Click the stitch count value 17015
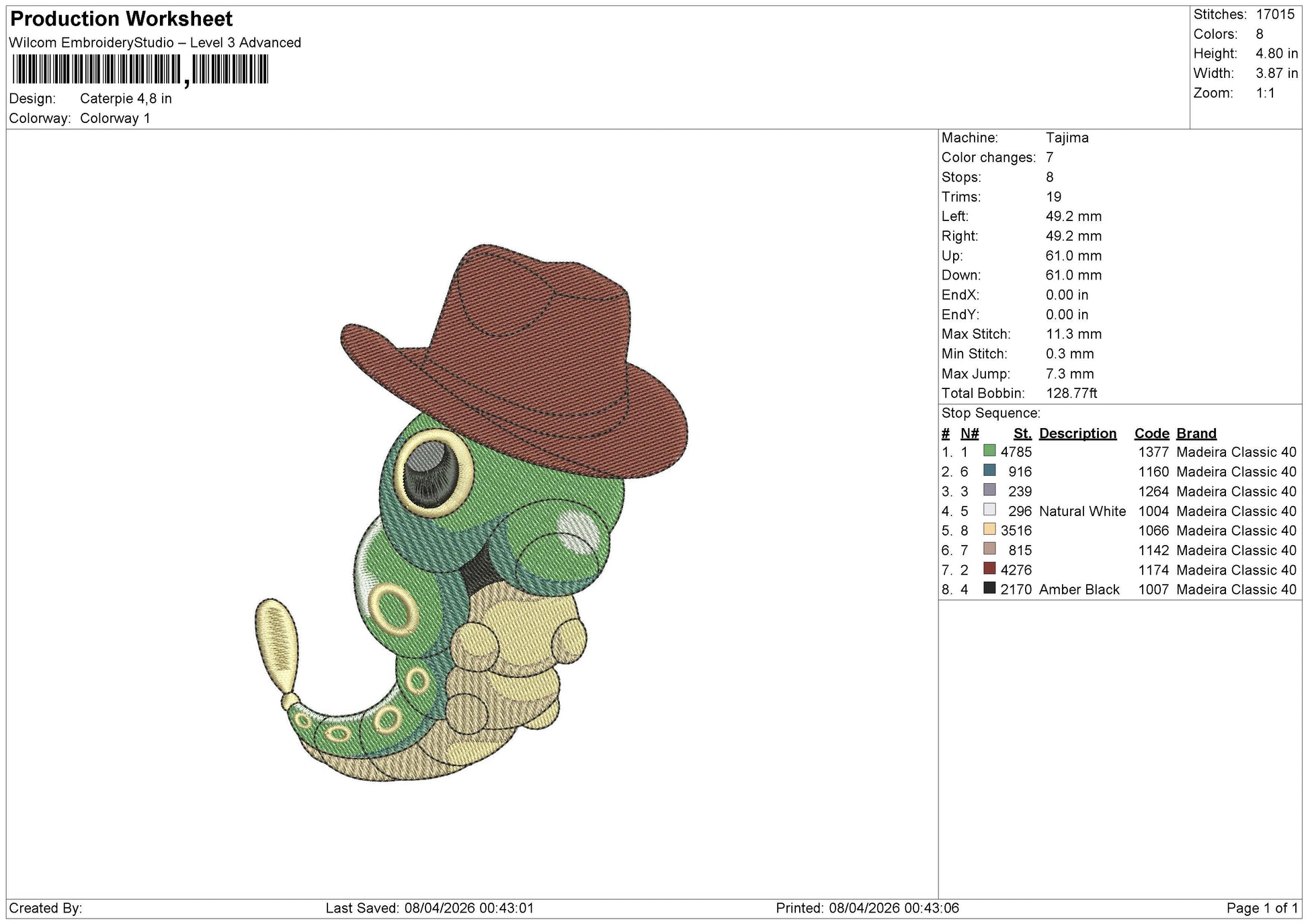This screenshot has height=924, width=1308. [x=1275, y=15]
